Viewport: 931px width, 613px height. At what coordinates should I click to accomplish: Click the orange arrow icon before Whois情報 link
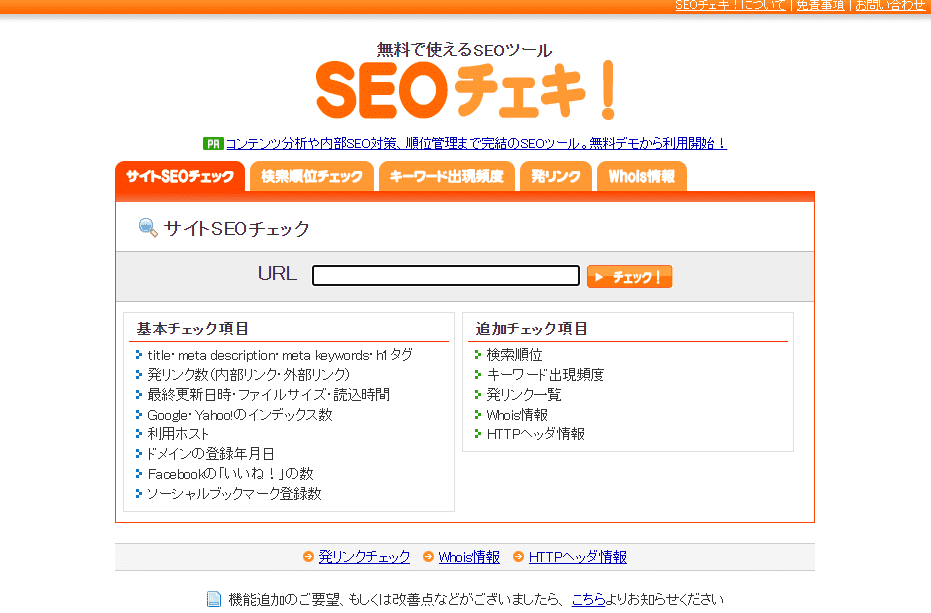pos(428,557)
